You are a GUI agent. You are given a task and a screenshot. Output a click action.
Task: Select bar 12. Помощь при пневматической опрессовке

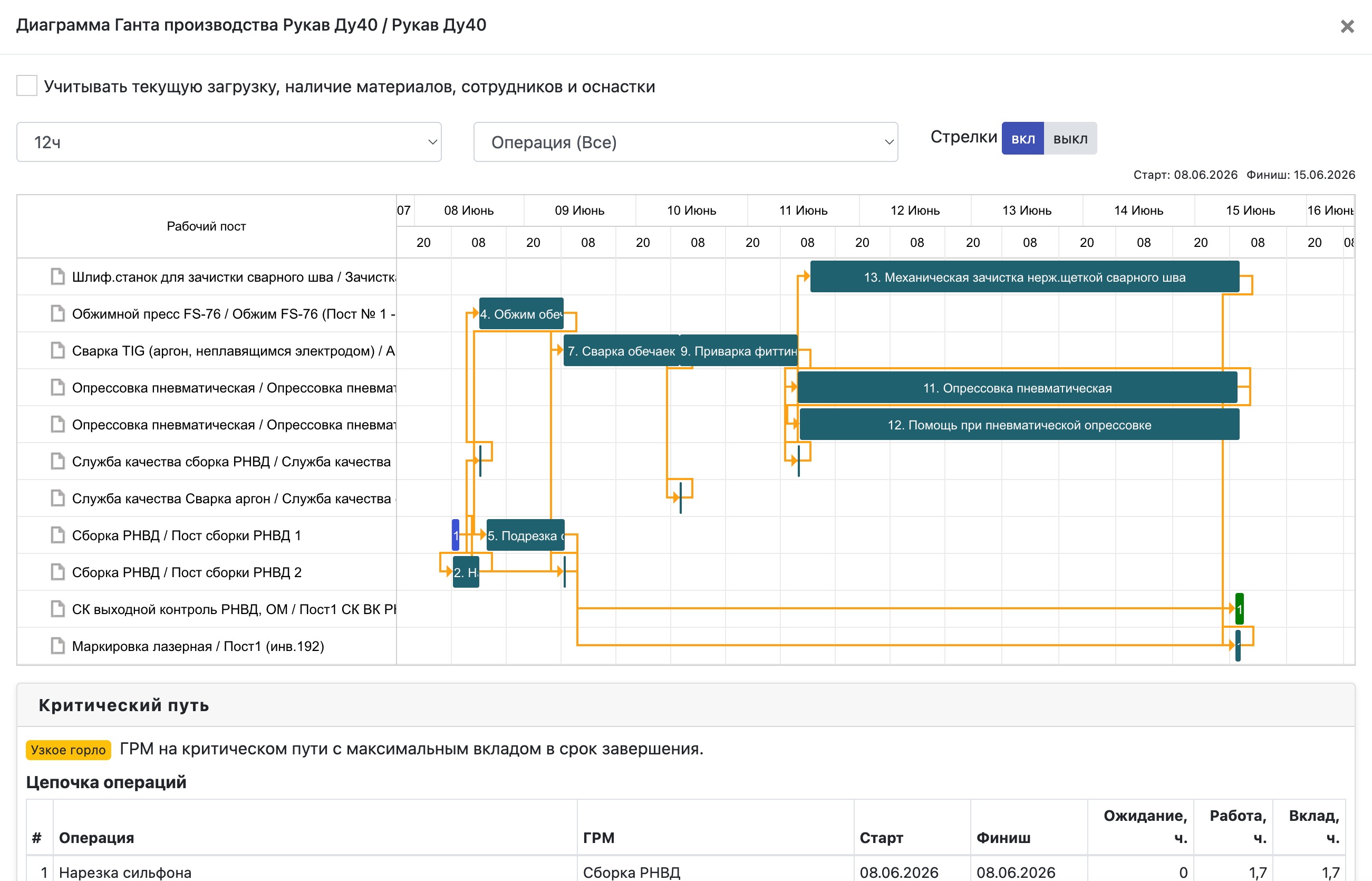tap(1019, 425)
